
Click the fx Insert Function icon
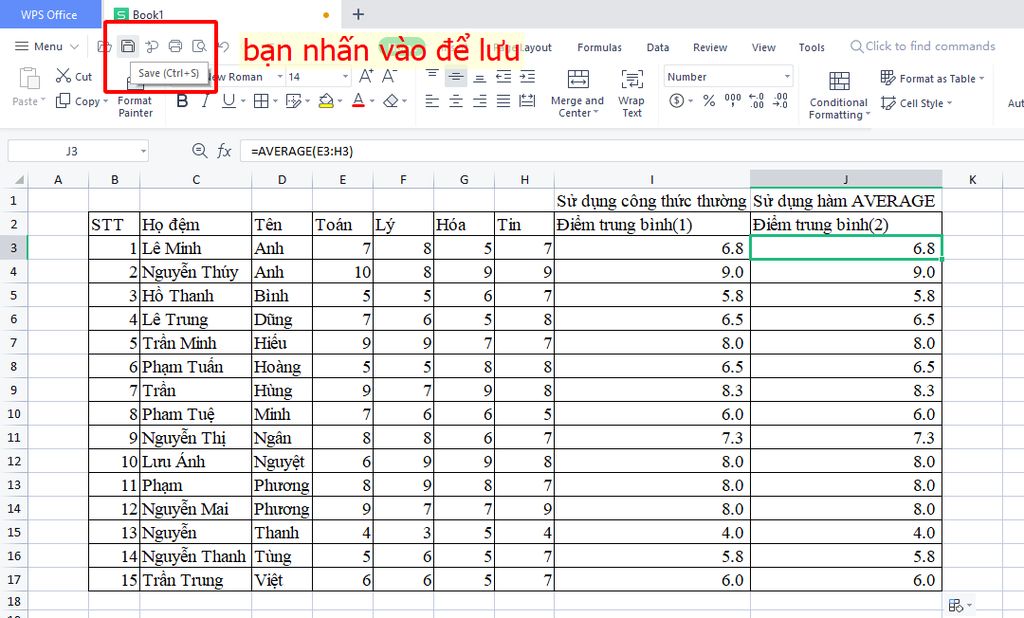point(224,151)
